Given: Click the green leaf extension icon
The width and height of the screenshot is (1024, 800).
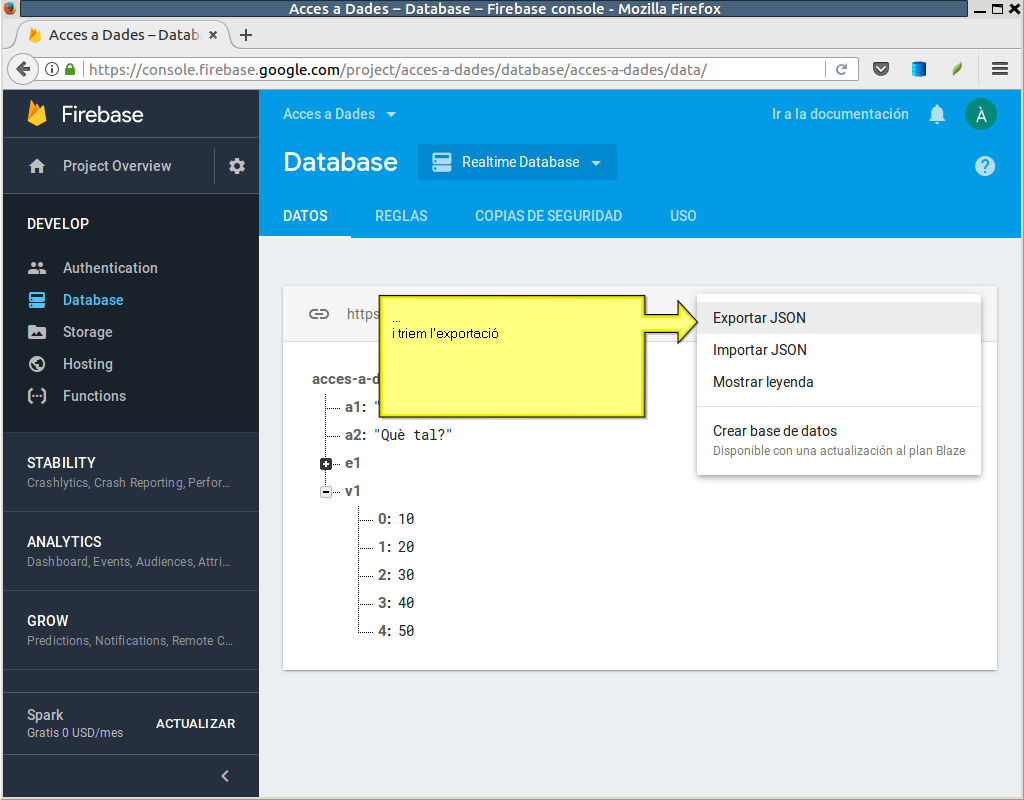Looking at the screenshot, I should tap(957, 69).
